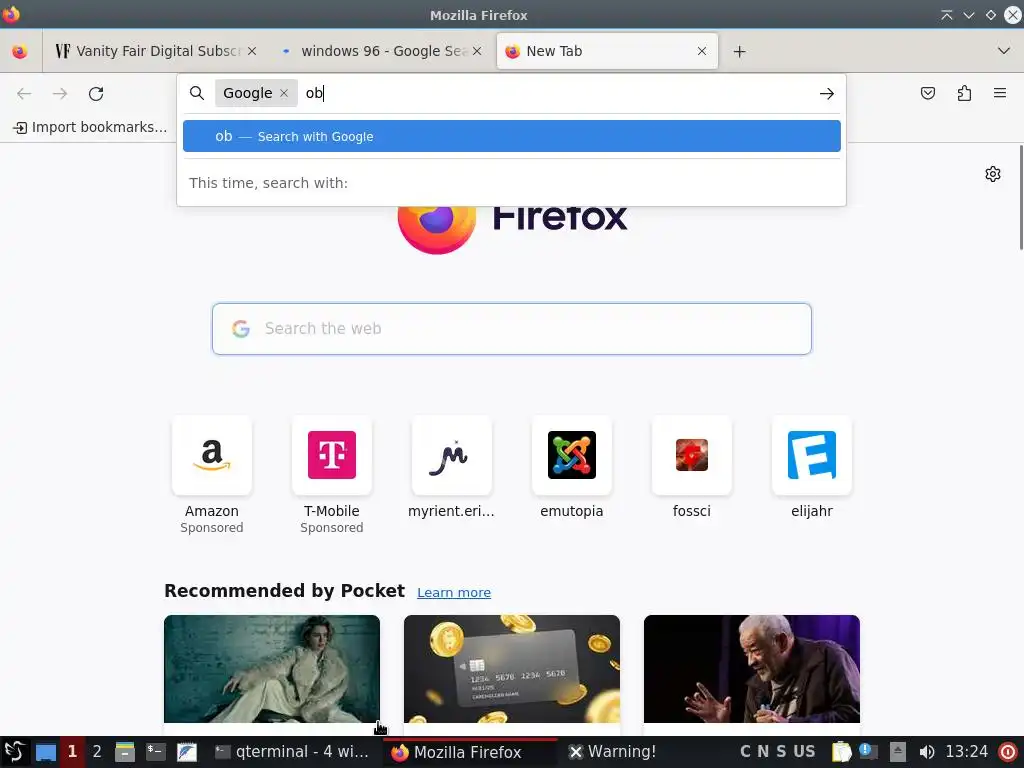Go back one page

tap(24, 93)
